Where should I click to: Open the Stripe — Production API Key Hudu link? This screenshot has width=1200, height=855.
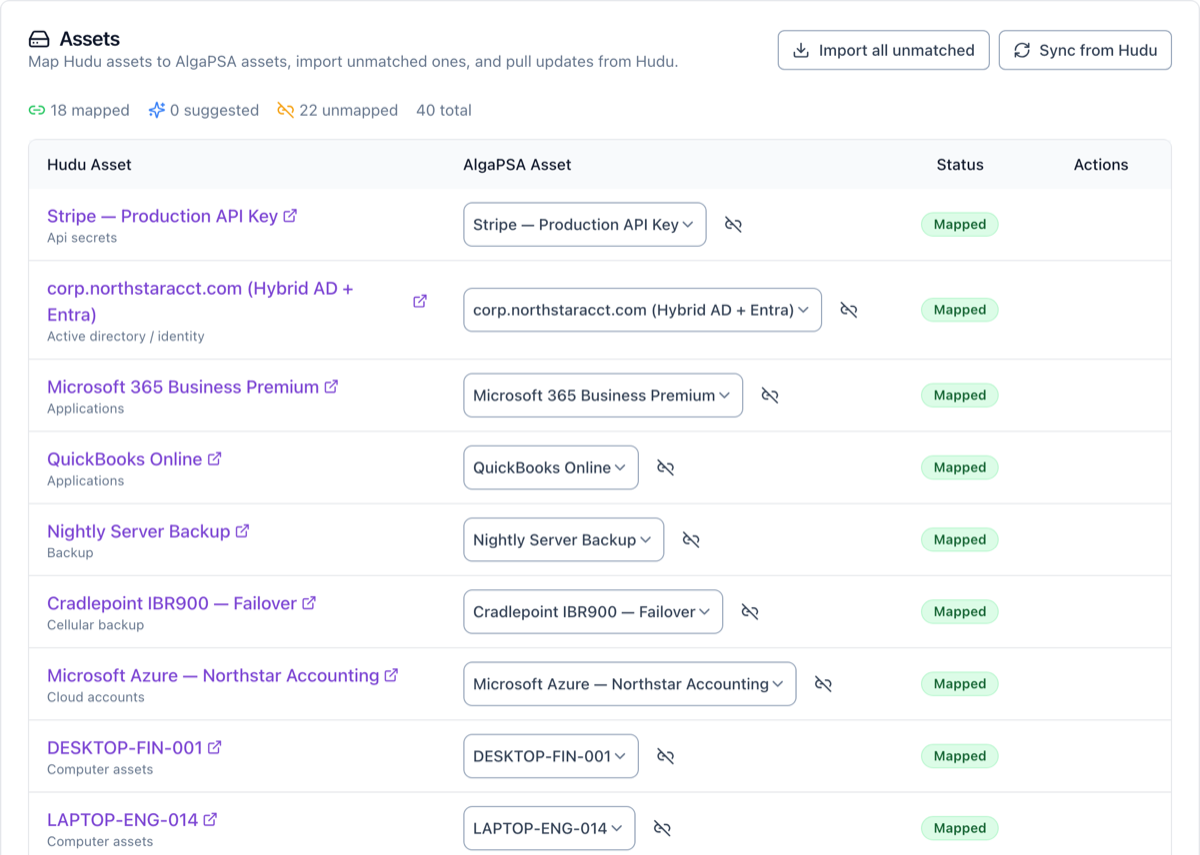162,216
